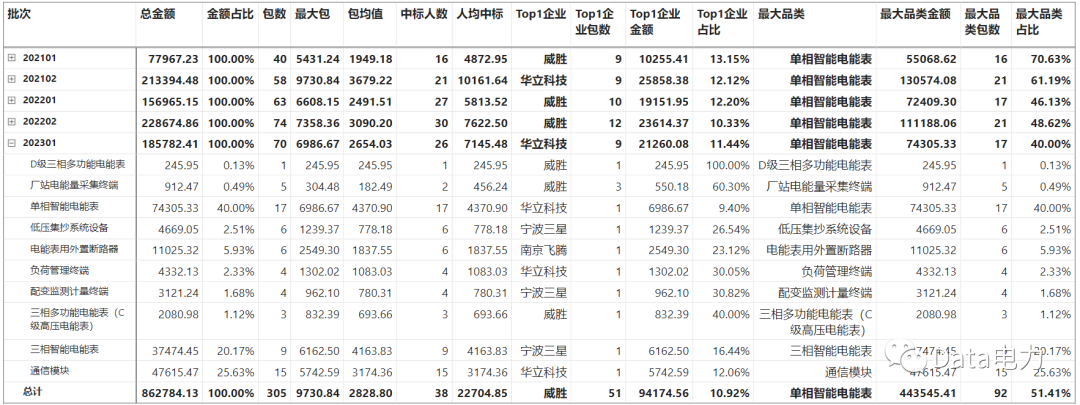1080x405 pixels.
Task: Click 威胜 in the 总计 row
Action: click(555, 393)
